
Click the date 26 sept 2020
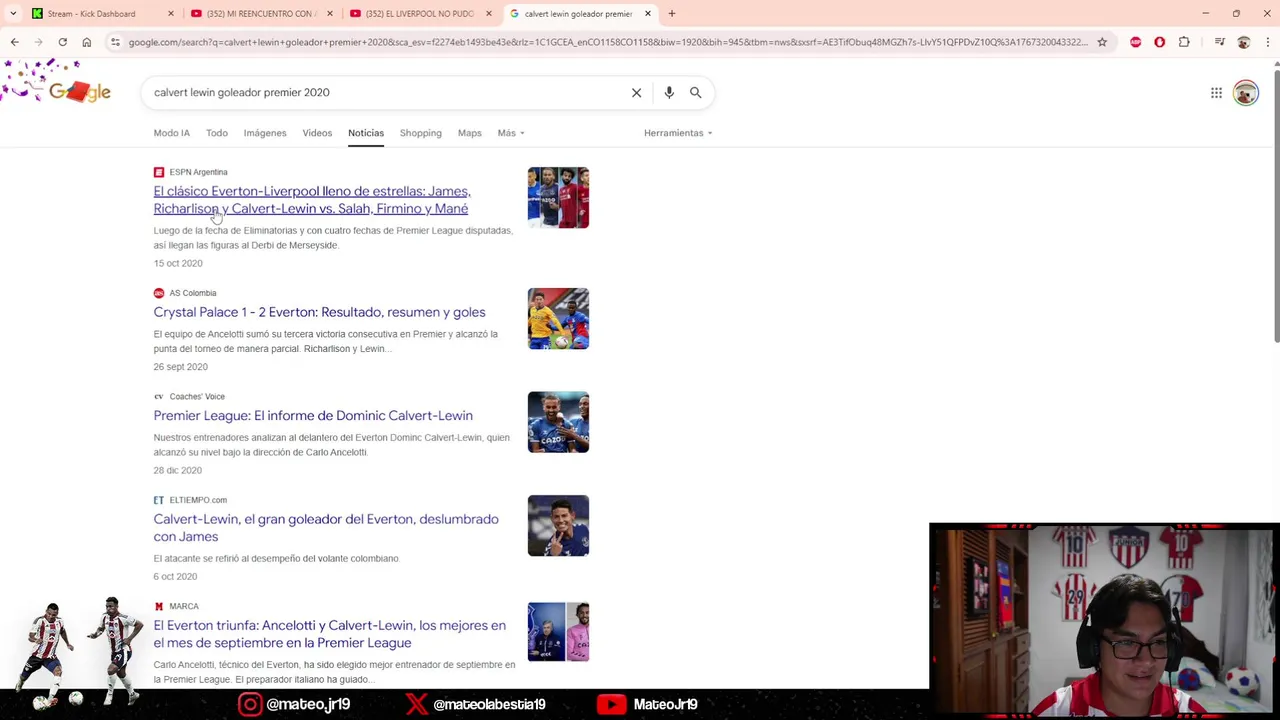click(x=180, y=367)
